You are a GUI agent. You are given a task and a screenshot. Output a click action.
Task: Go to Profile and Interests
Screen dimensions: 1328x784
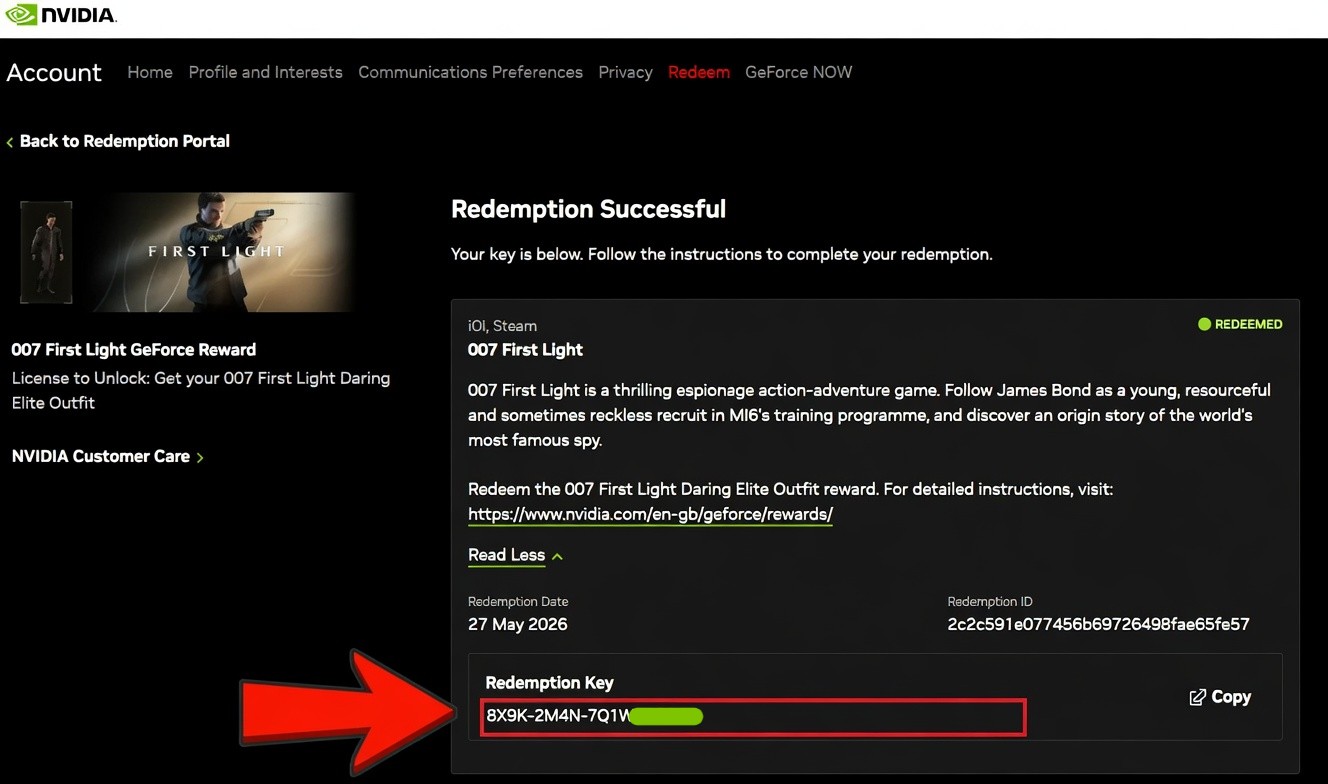pos(265,72)
